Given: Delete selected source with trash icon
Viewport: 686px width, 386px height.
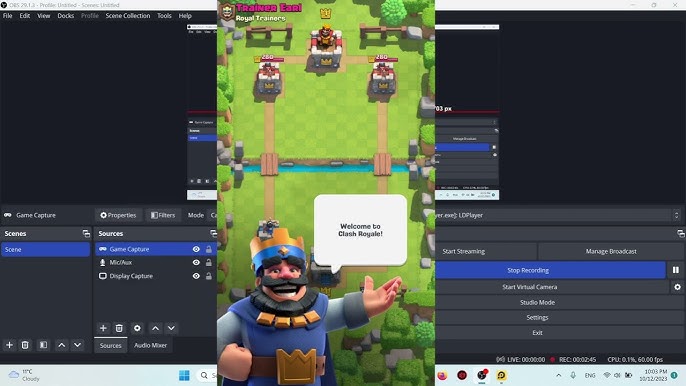Looking at the screenshot, I should pyautogui.click(x=119, y=328).
